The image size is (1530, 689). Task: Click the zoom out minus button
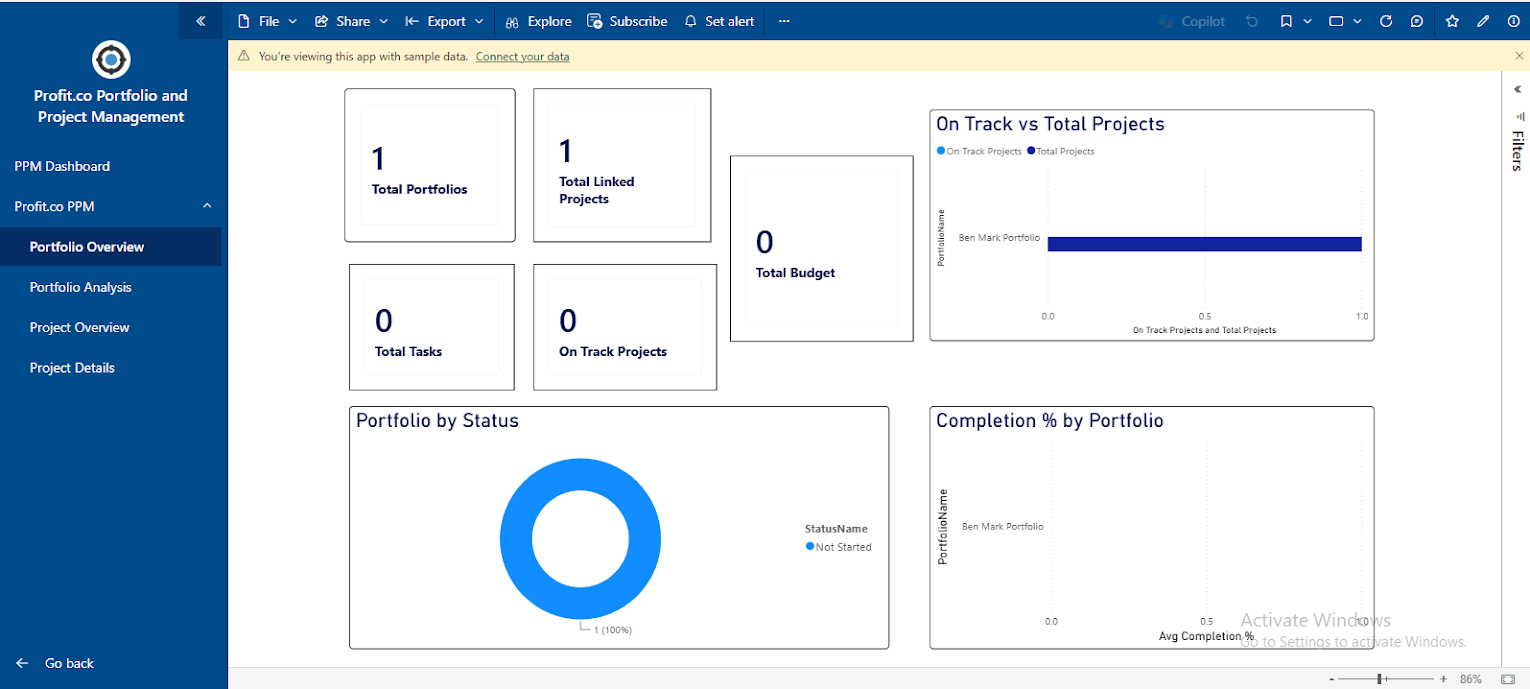(x=1332, y=679)
